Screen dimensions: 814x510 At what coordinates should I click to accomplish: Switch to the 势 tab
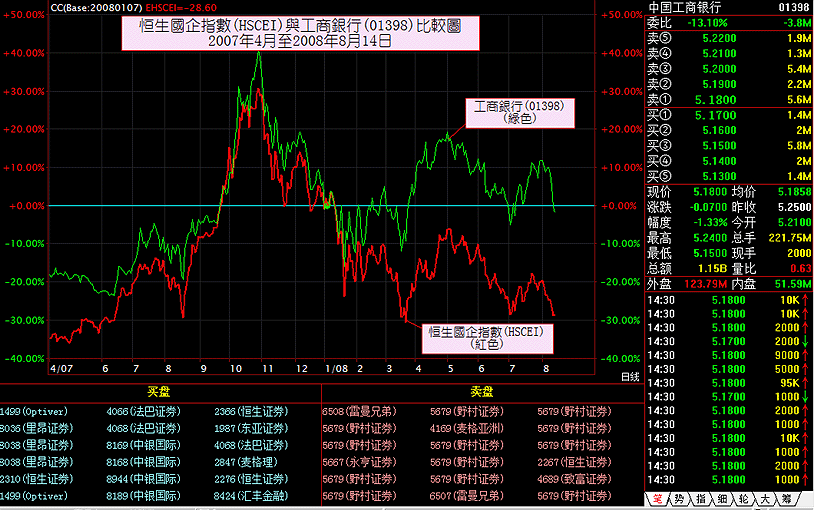click(679, 499)
